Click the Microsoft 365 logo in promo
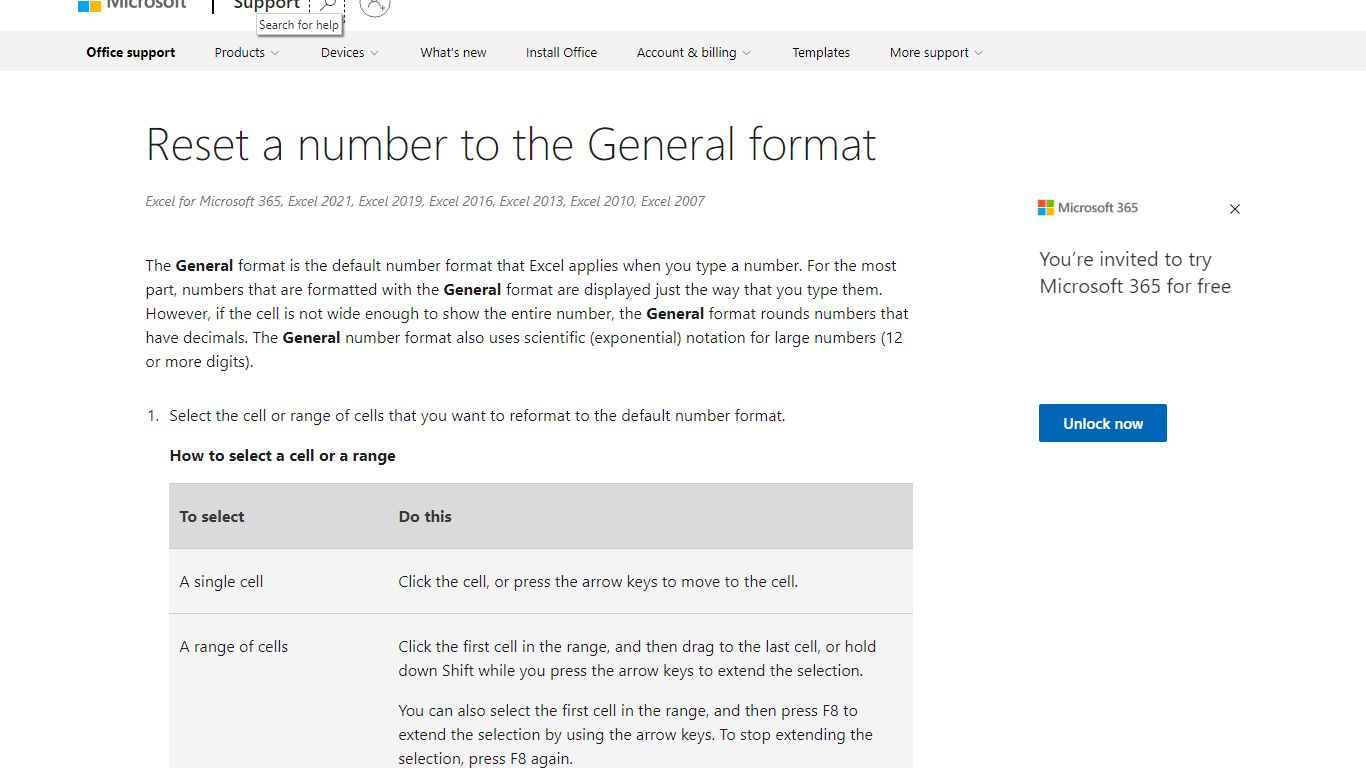 pyautogui.click(x=1088, y=208)
